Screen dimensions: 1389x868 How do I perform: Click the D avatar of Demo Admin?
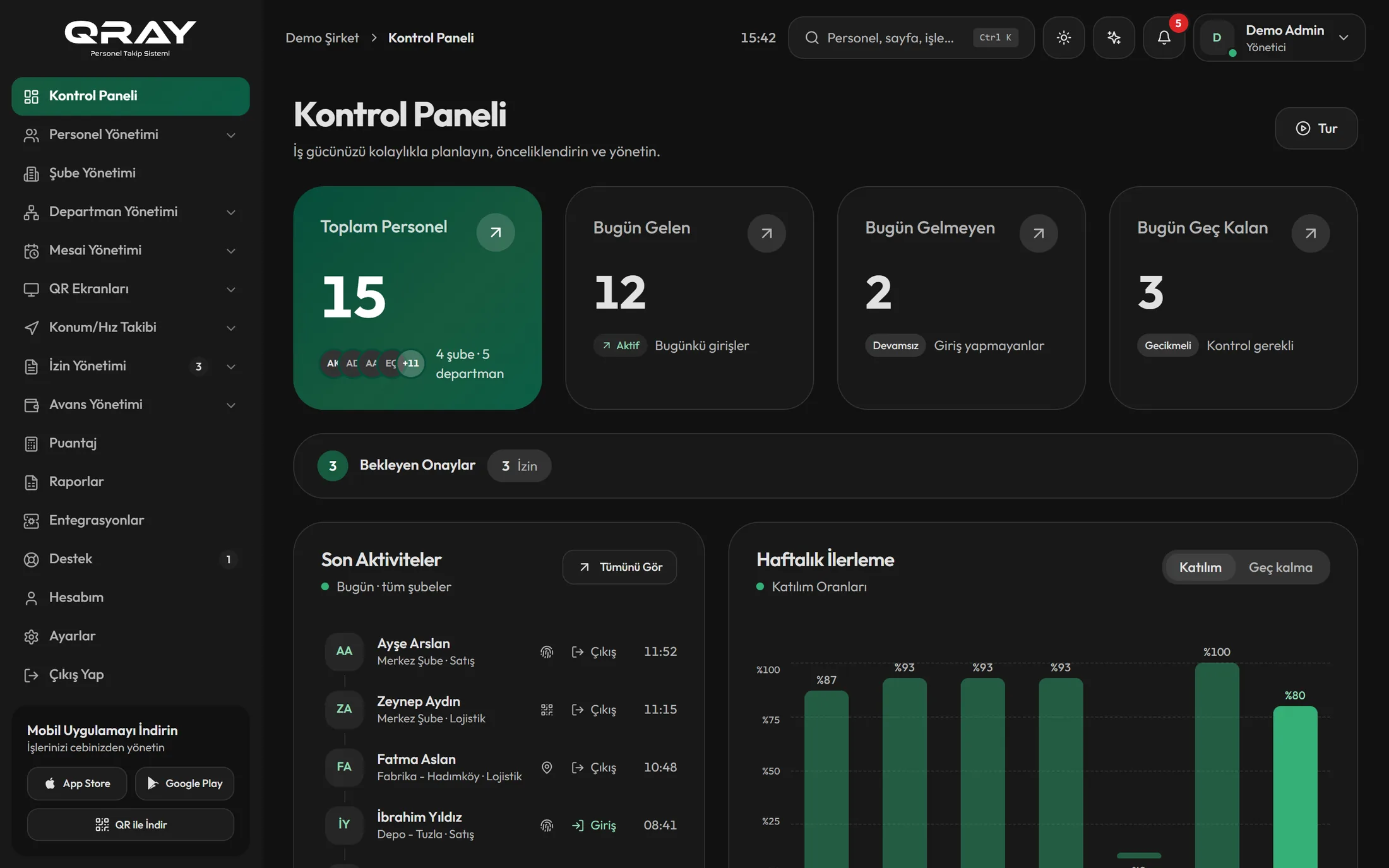[1217, 38]
